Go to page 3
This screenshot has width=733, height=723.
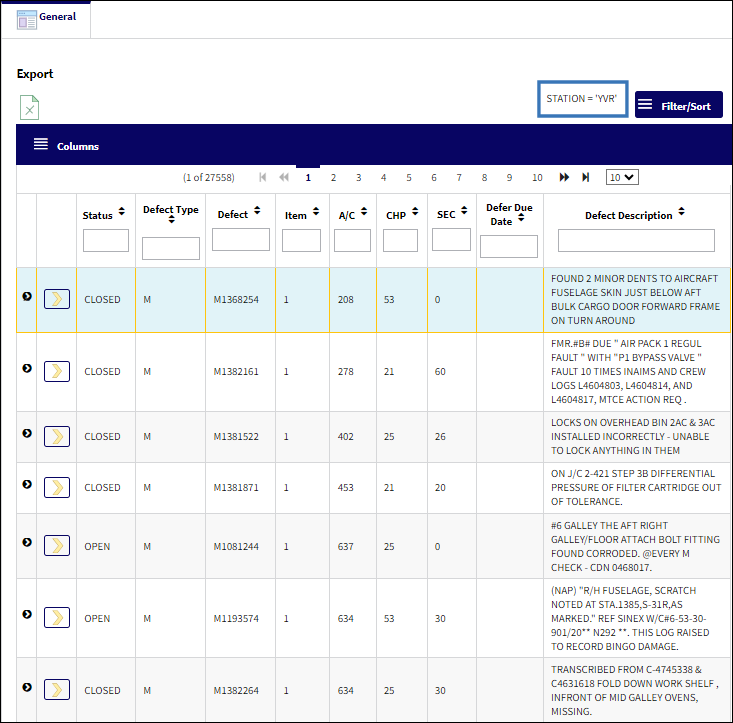coord(359,178)
